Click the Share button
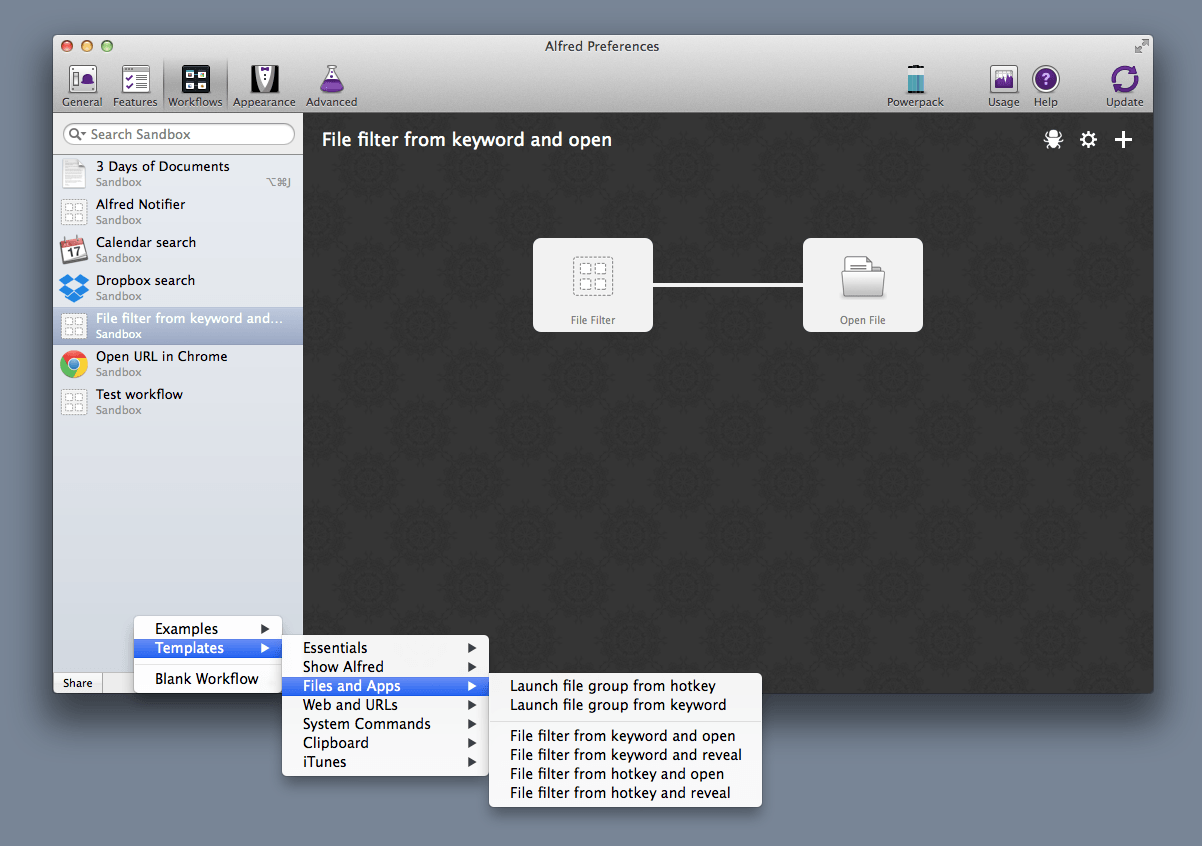Image resolution: width=1202 pixels, height=846 pixels. click(x=77, y=683)
